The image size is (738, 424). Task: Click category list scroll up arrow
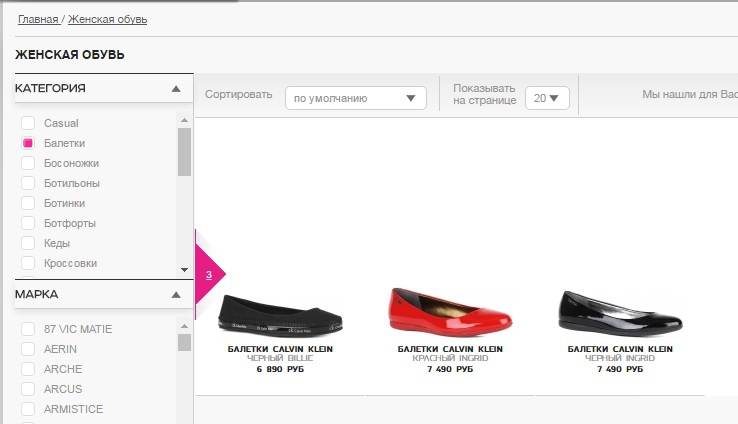184,120
